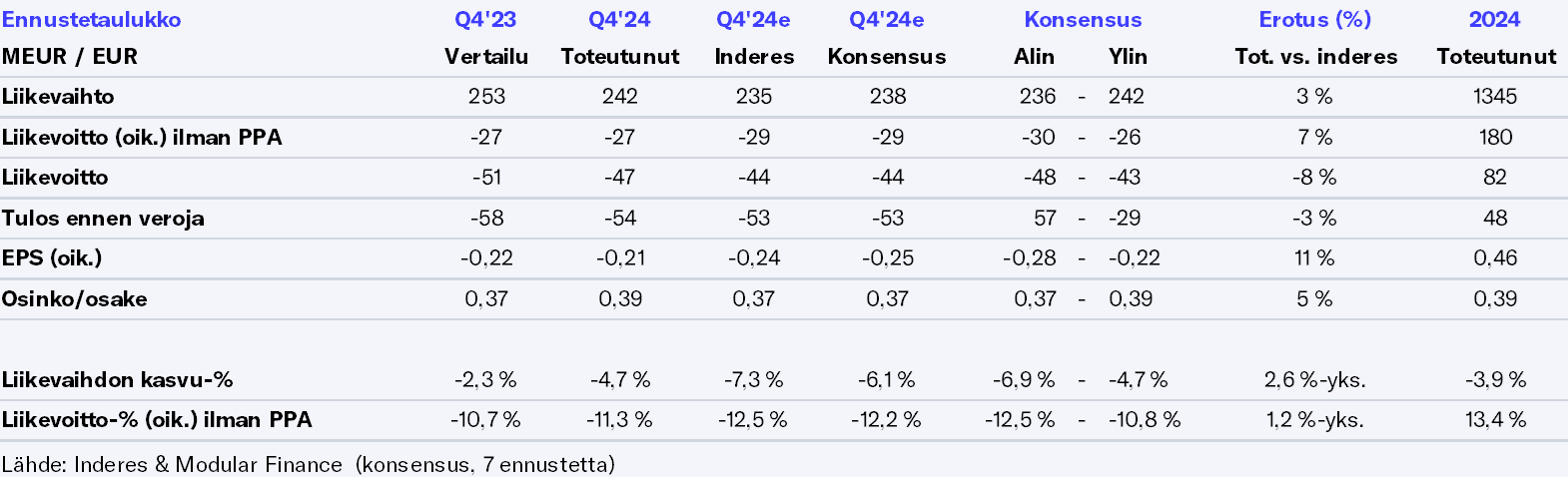Screen dimensions: 1568x477
Task: Click the blue "Erotus (%)" column header
Action: click(x=1314, y=20)
